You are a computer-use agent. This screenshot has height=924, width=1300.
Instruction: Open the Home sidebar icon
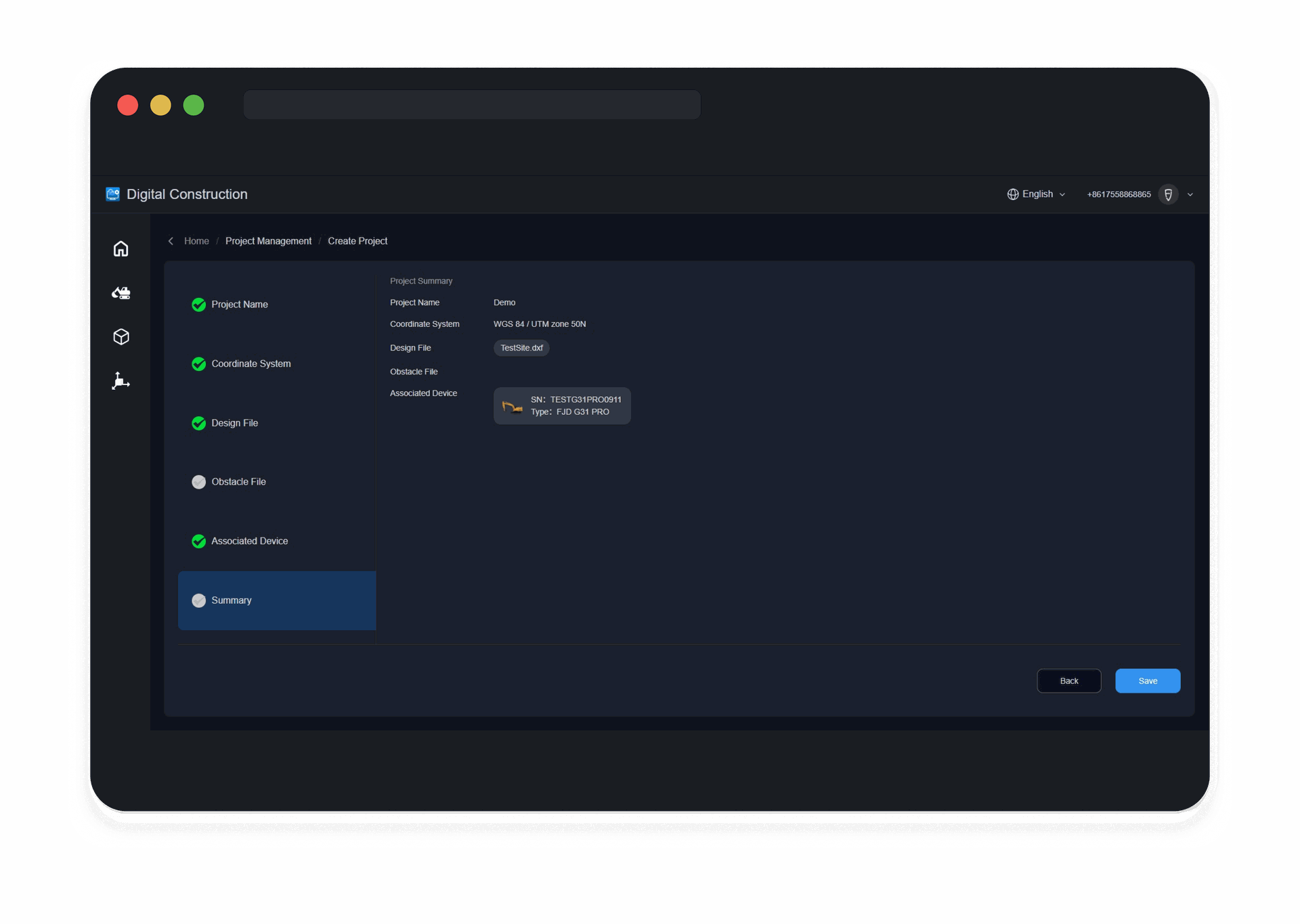pyautogui.click(x=121, y=249)
